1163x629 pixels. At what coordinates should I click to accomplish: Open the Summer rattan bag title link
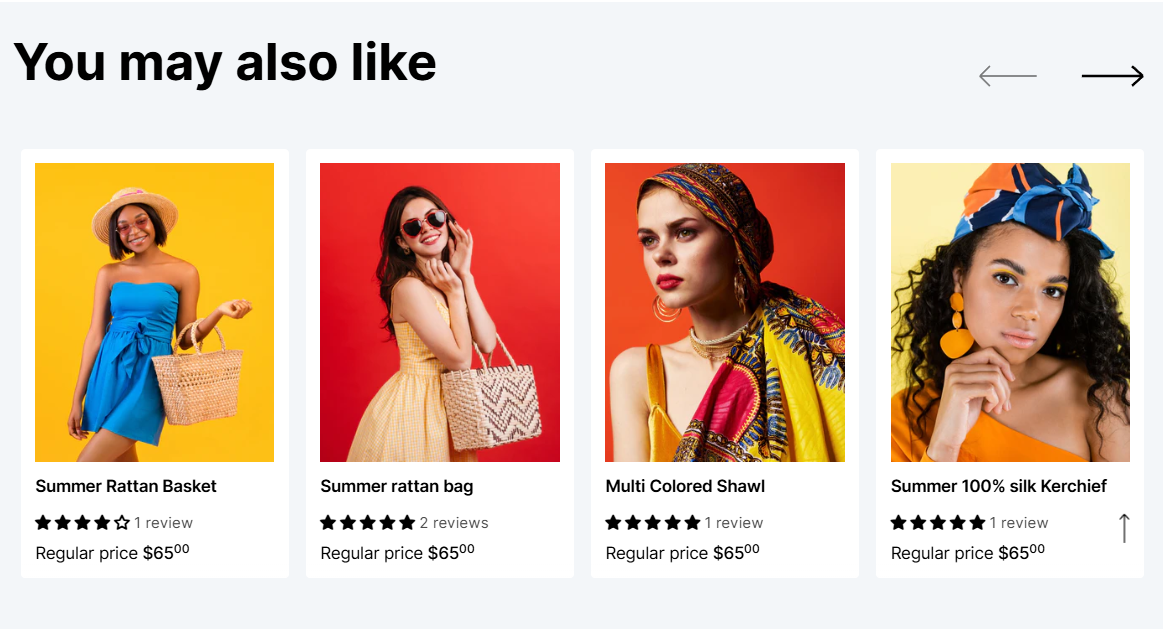(x=397, y=487)
